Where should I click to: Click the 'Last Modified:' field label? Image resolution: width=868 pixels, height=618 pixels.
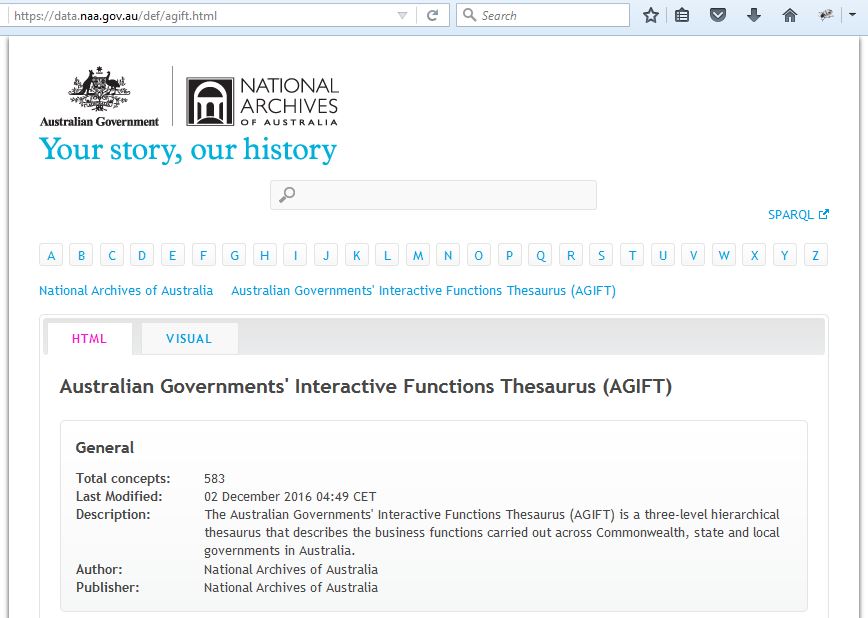119,497
